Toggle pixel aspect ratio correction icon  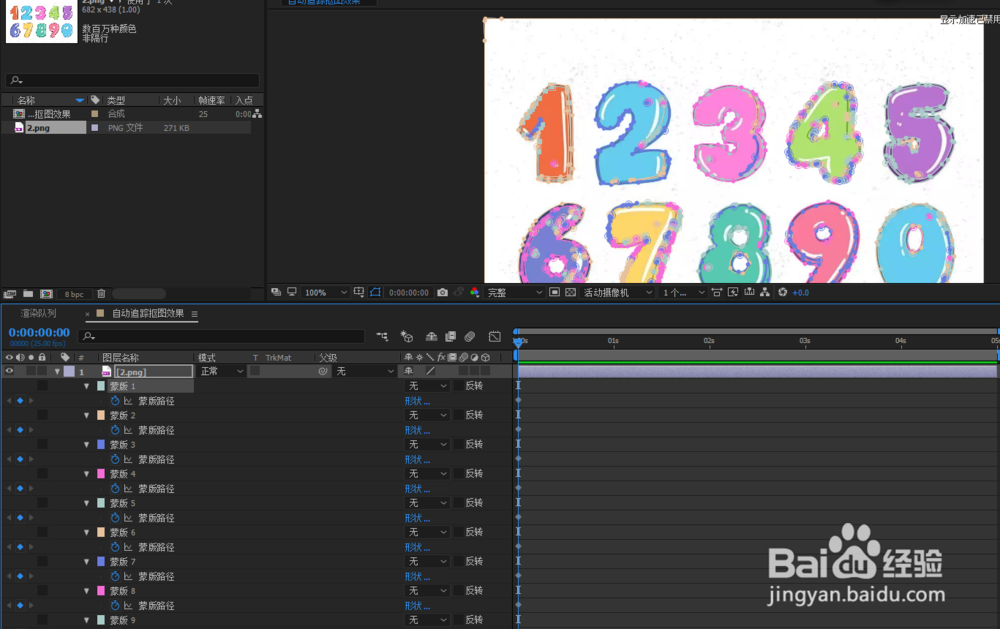click(x=717, y=292)
